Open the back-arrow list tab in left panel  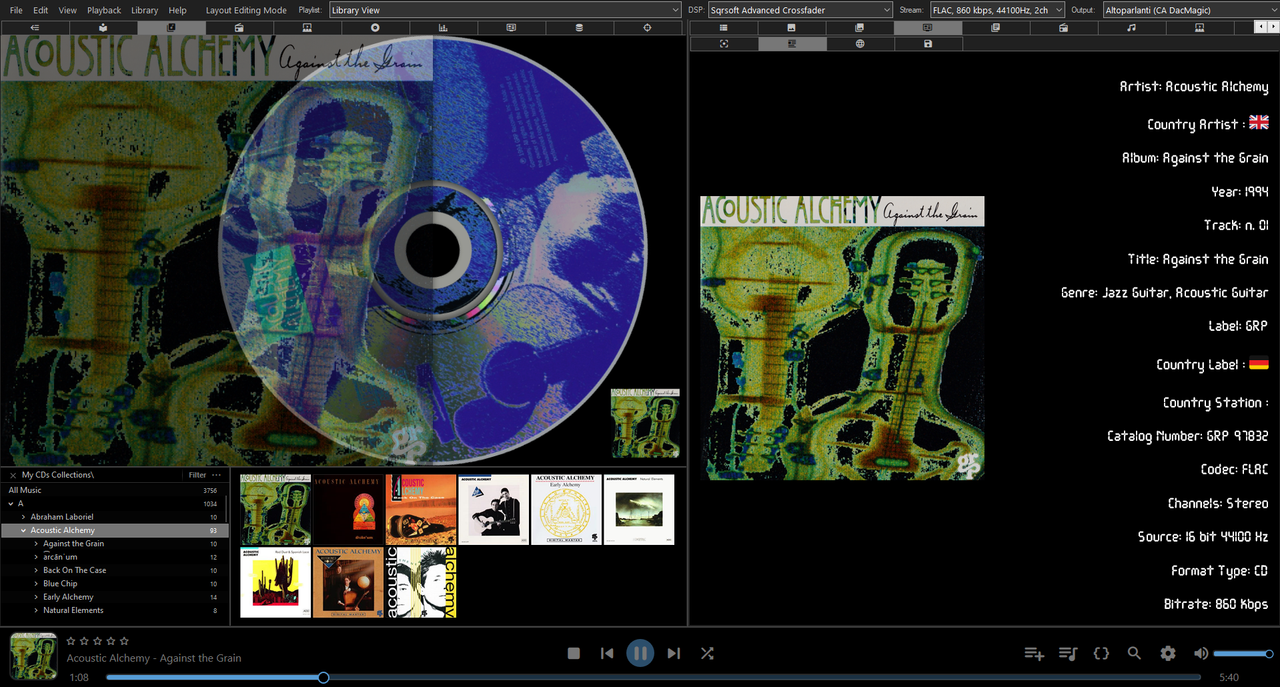(x=34, y=28)
